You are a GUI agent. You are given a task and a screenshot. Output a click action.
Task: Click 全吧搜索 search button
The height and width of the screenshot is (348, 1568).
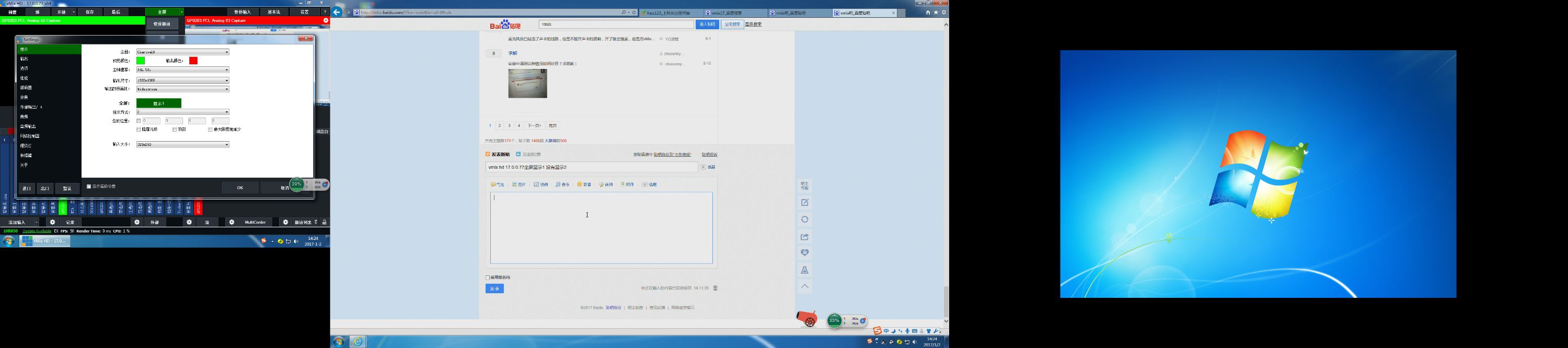[x=732, y=25]
